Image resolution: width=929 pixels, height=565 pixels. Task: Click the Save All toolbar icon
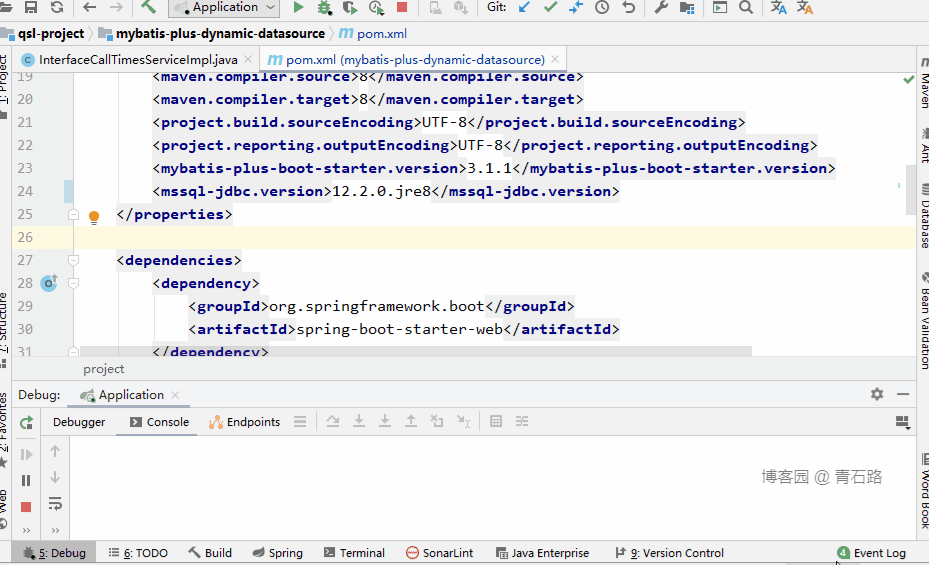point(31,7)
